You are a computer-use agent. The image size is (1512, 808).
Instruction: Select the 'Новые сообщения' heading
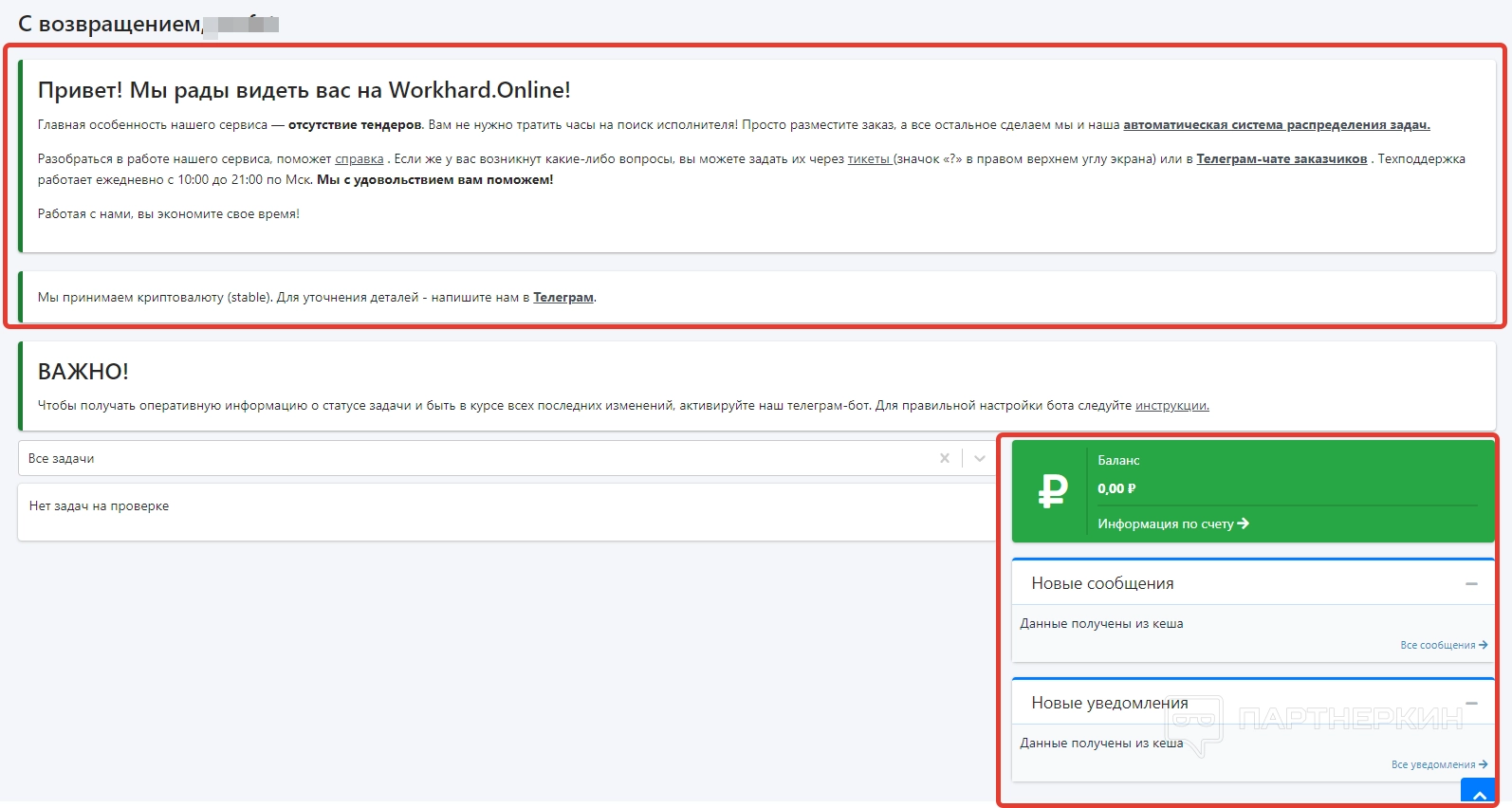(1102, 583)
